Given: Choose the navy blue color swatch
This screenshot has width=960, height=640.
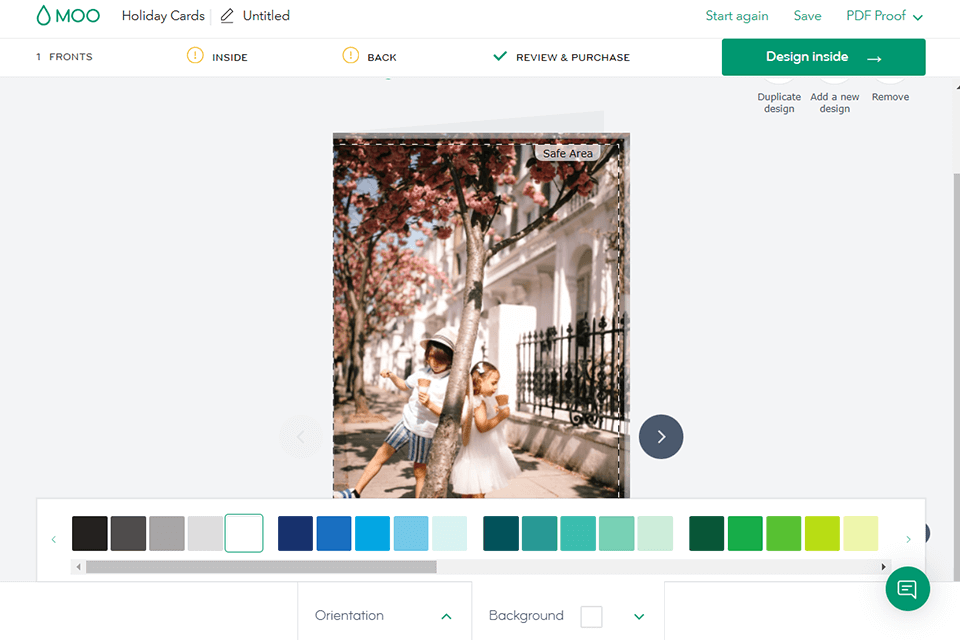Looking at the screenshot, I should [295, 533].
